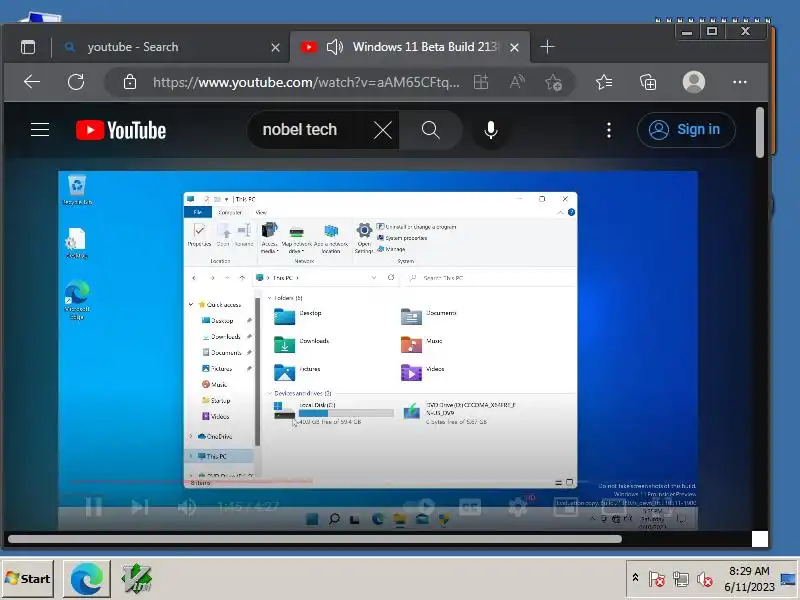The height and width of the screenshot is (600, 800).
Task: Open the Start menu
Action: tap(28, 579)
